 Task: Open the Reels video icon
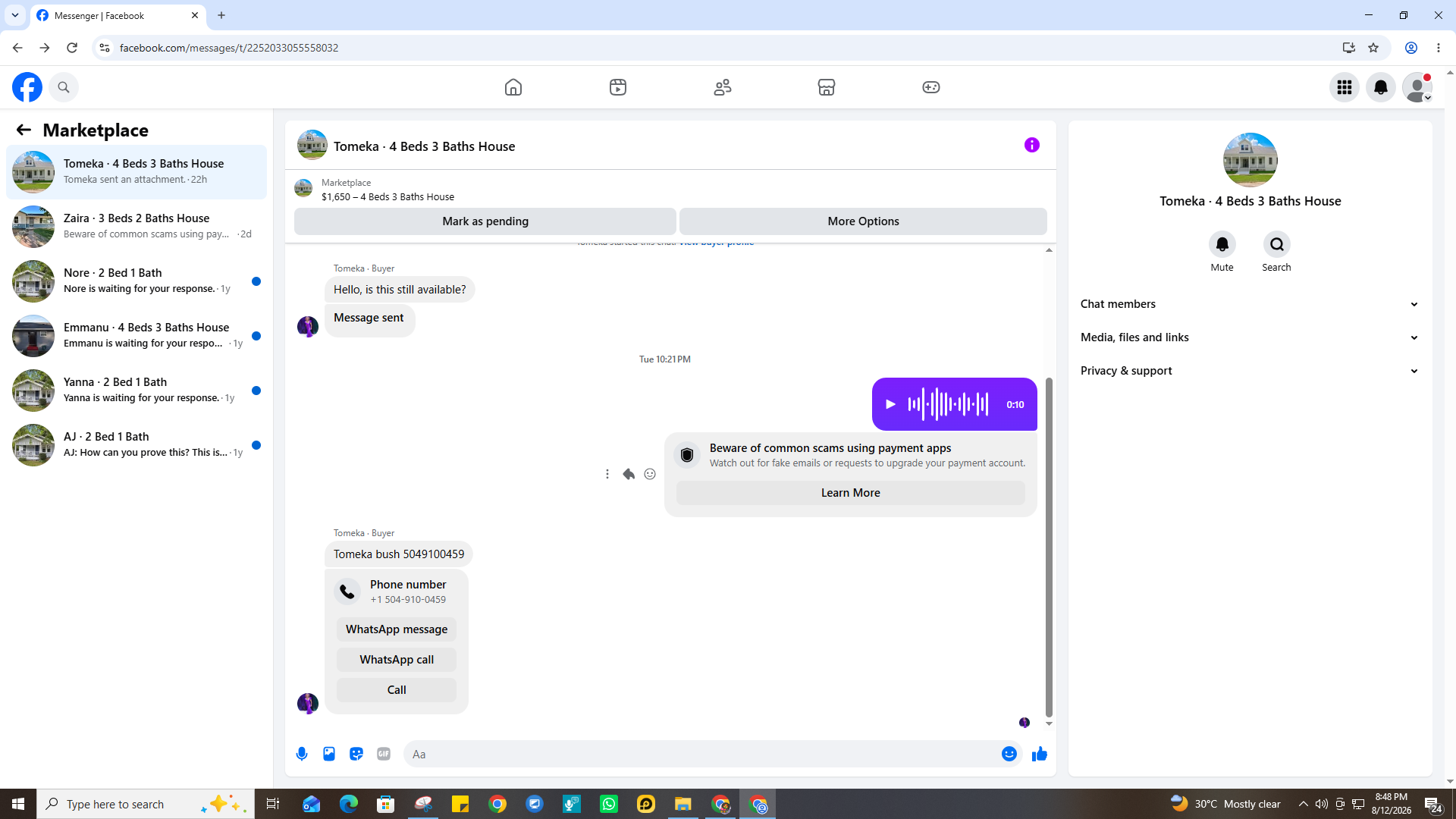[x=618, y=87]
